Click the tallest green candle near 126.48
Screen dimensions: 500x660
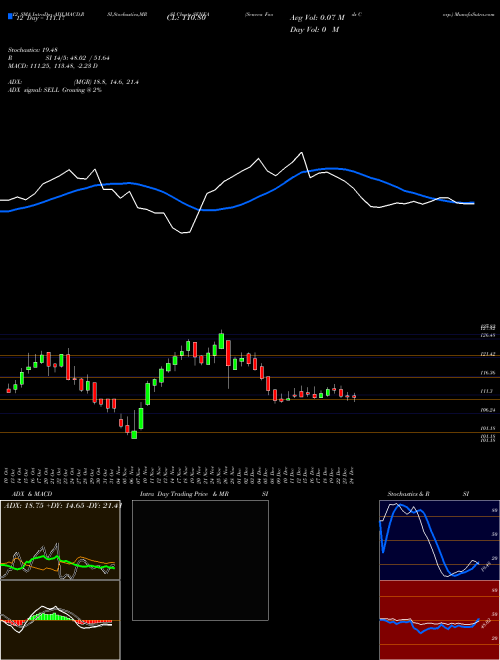click(221, 341)
